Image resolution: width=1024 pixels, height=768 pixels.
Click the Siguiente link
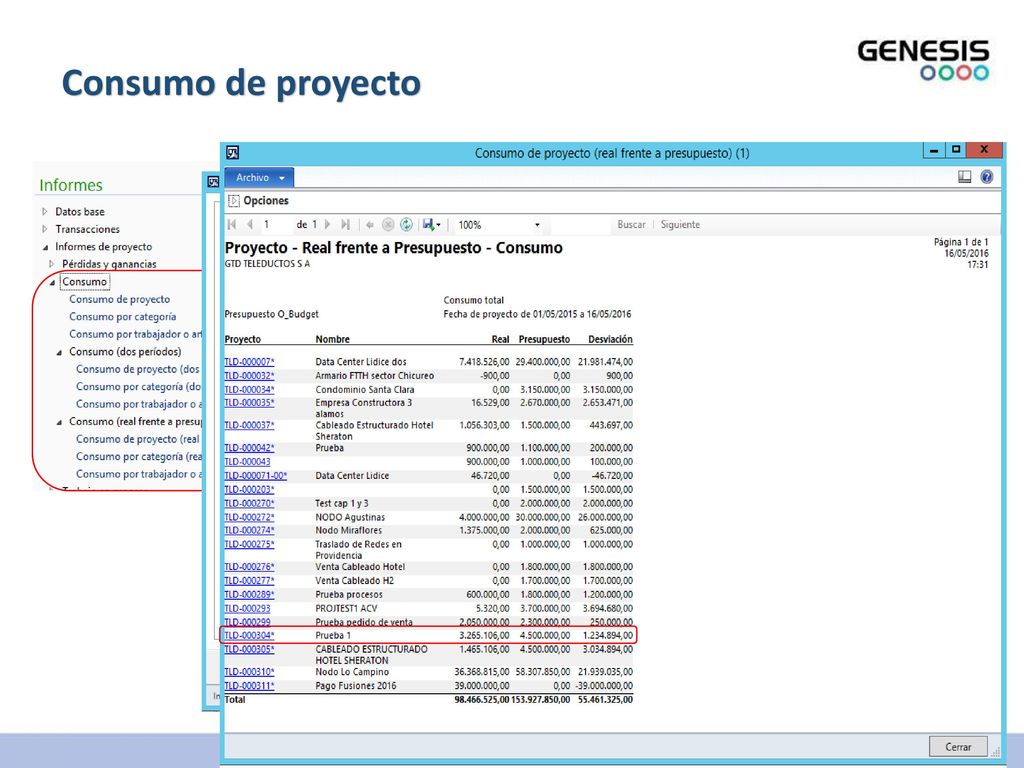(680, 225)
